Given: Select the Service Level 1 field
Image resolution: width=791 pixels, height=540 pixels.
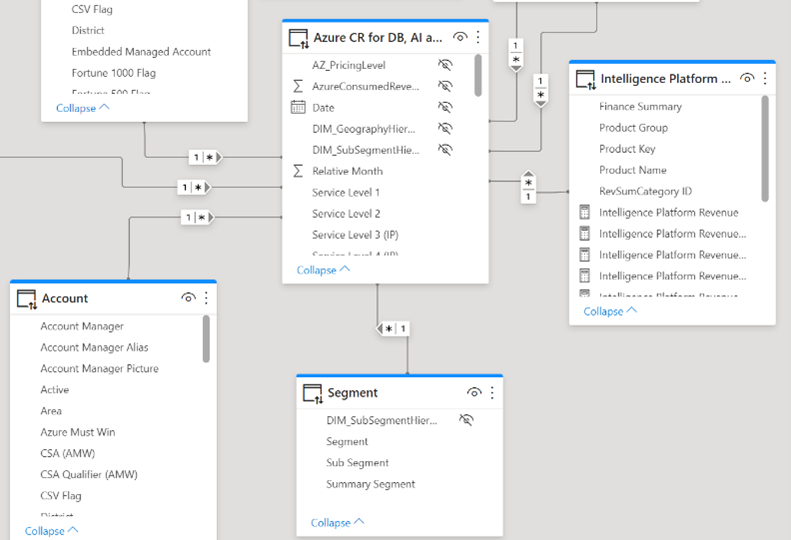Looking at the screenshot, I should [346, 192].
